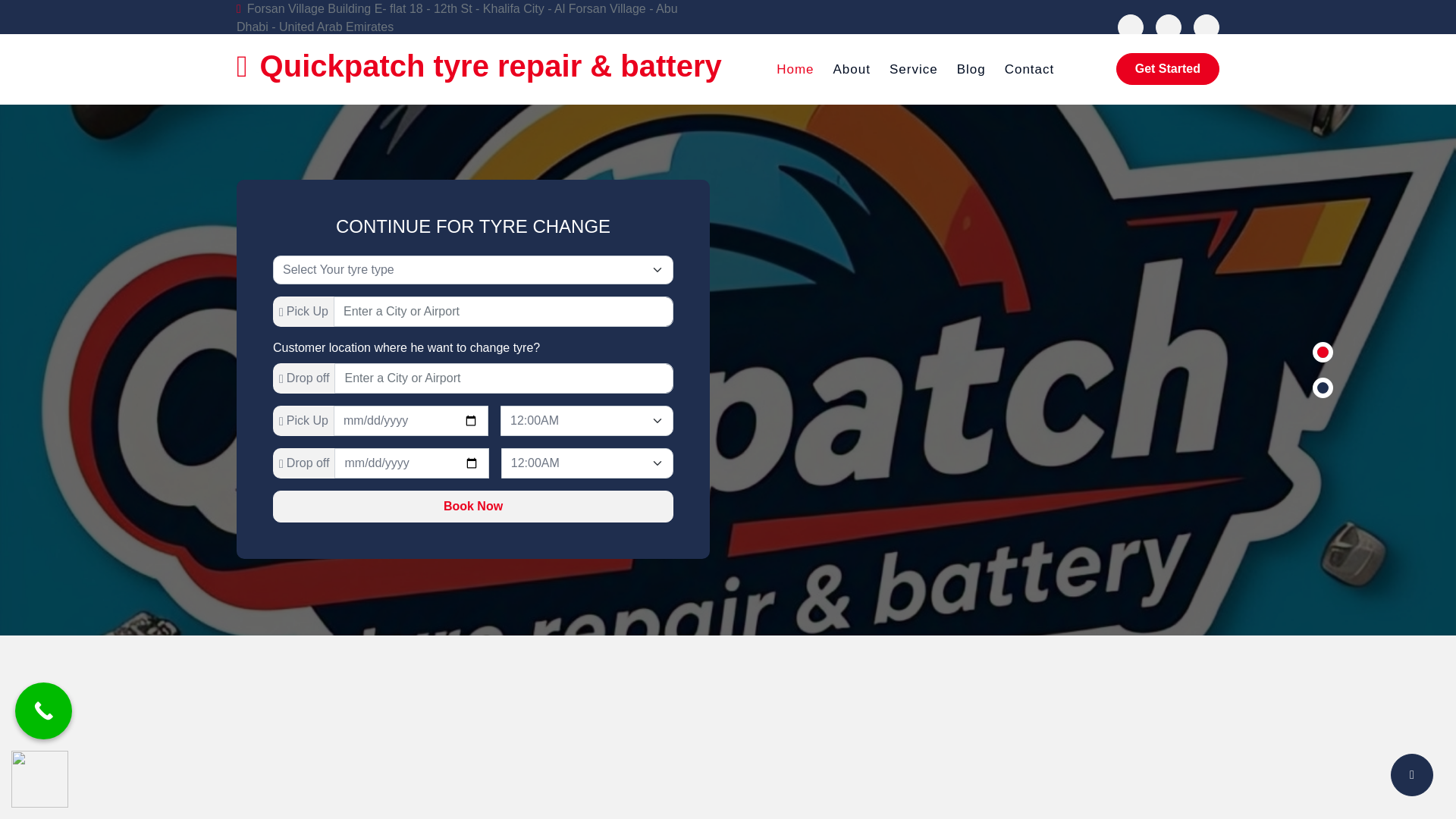1456x819 pixels.
Task: Click the Forsan Village address text
Action: 457,17
